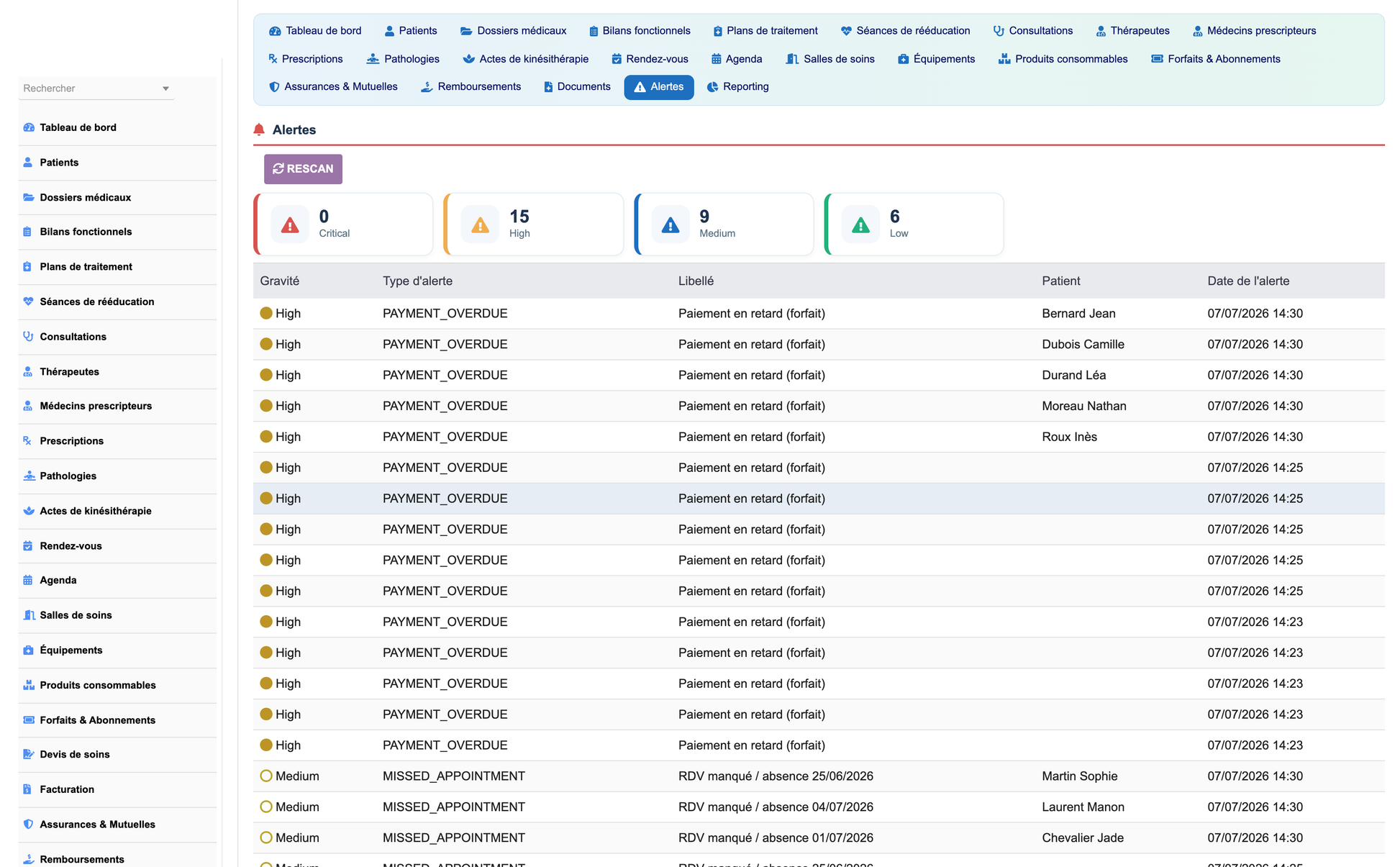Click the Critical red warning triangle icon

pos(290,225)
